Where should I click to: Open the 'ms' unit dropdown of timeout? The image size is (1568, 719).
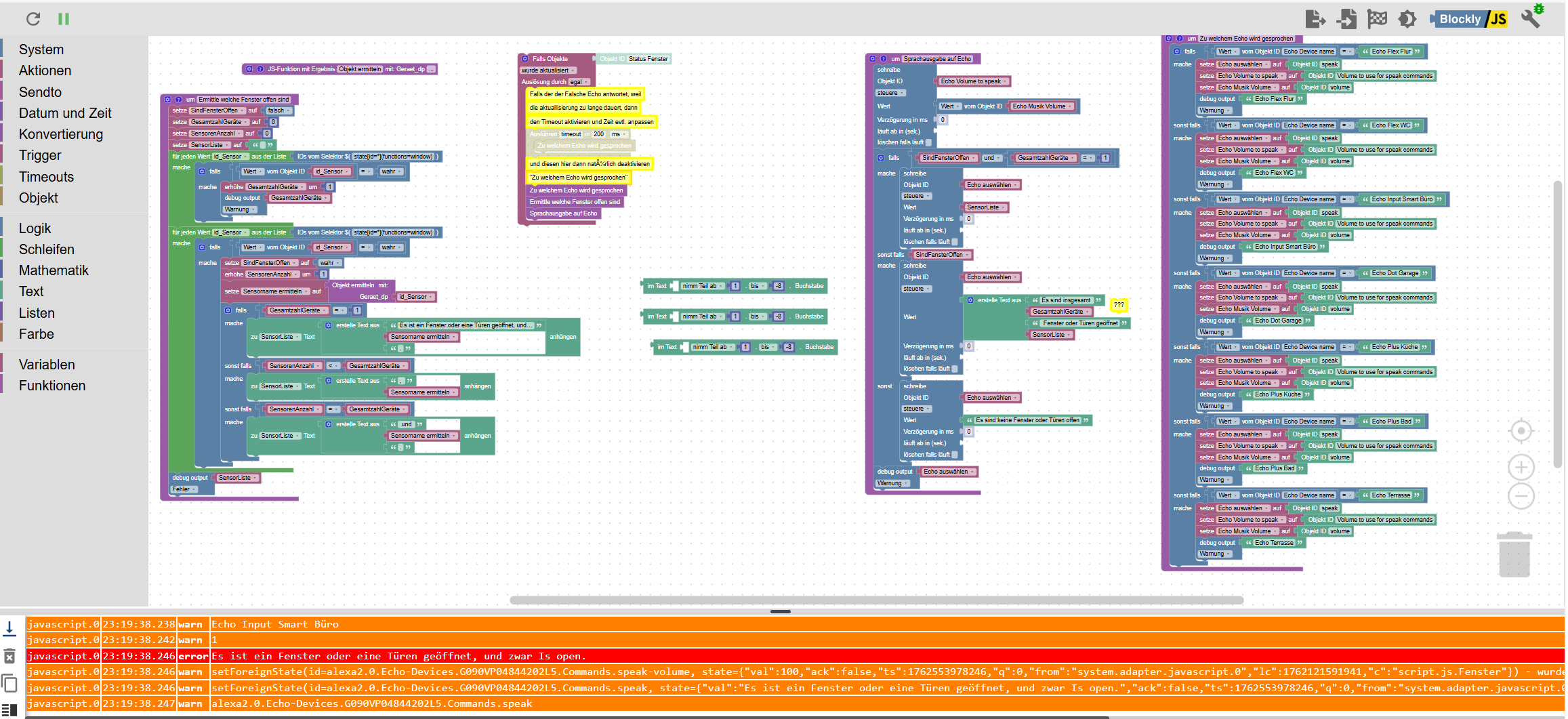pos(617,134)
